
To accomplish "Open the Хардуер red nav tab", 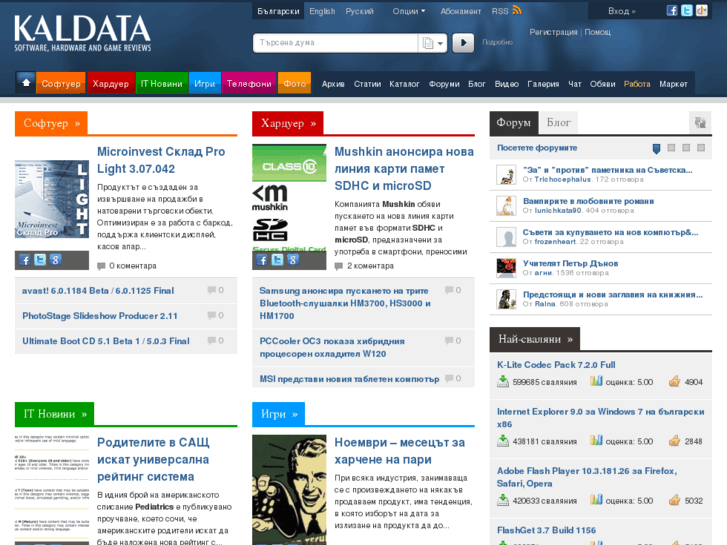I will [110, 83].
